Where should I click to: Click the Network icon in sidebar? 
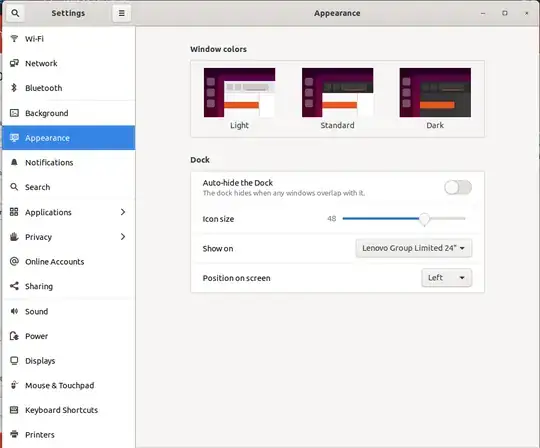pyautogui.click(x=14, y=63)
